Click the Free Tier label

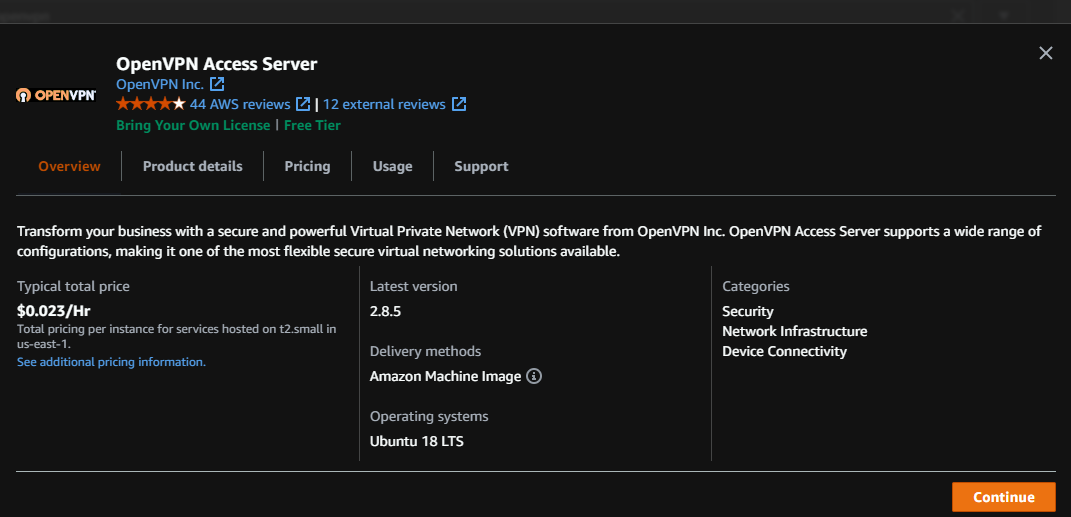click(312, 125)
